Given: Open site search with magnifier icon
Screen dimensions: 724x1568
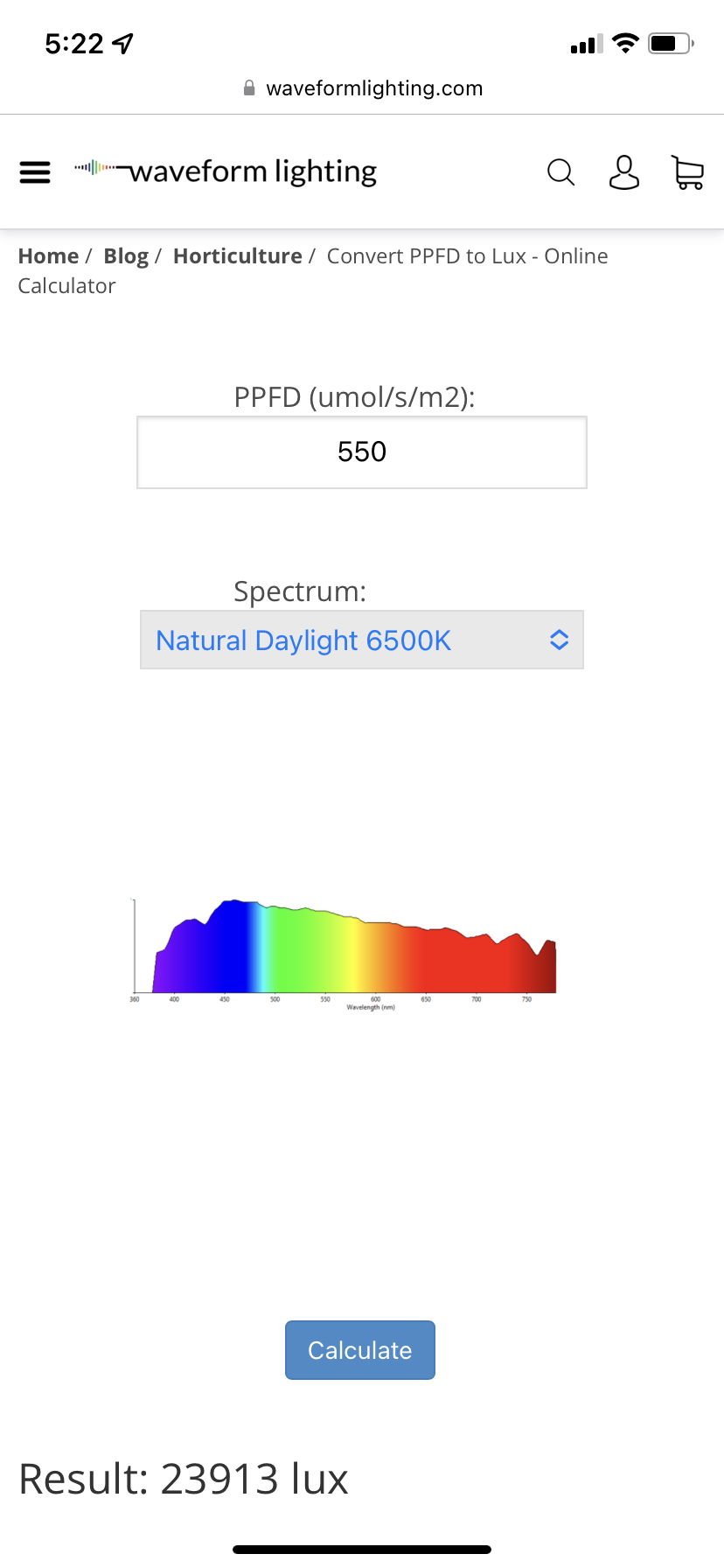Looking at the screenshot, I should click(x=560, y=172).
